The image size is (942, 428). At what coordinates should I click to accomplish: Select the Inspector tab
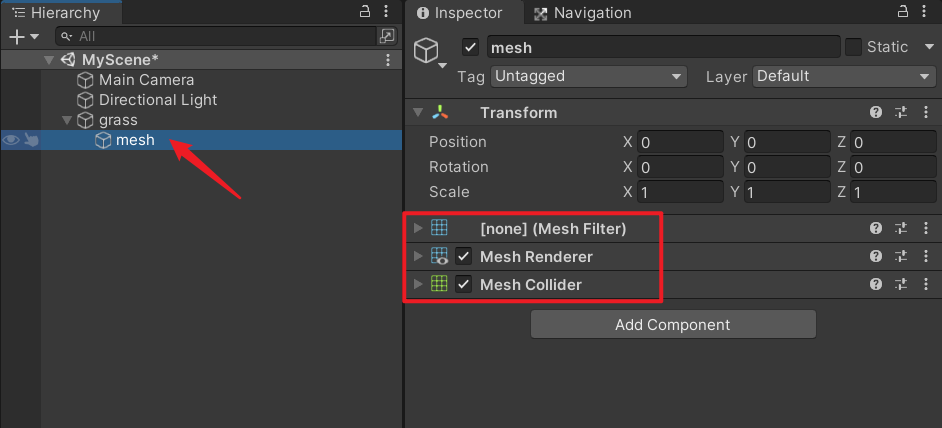coord(458,13)
